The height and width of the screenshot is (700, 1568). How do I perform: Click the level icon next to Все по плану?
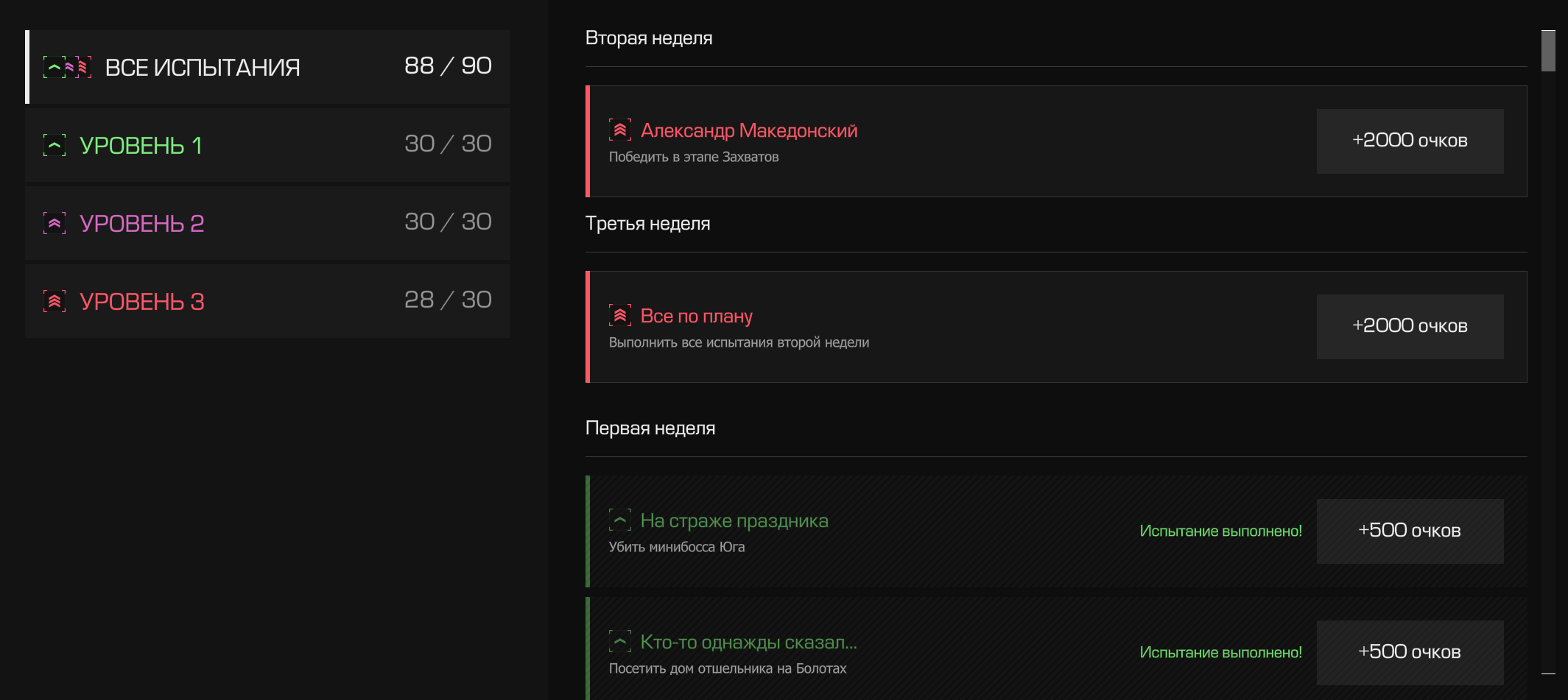620,315
